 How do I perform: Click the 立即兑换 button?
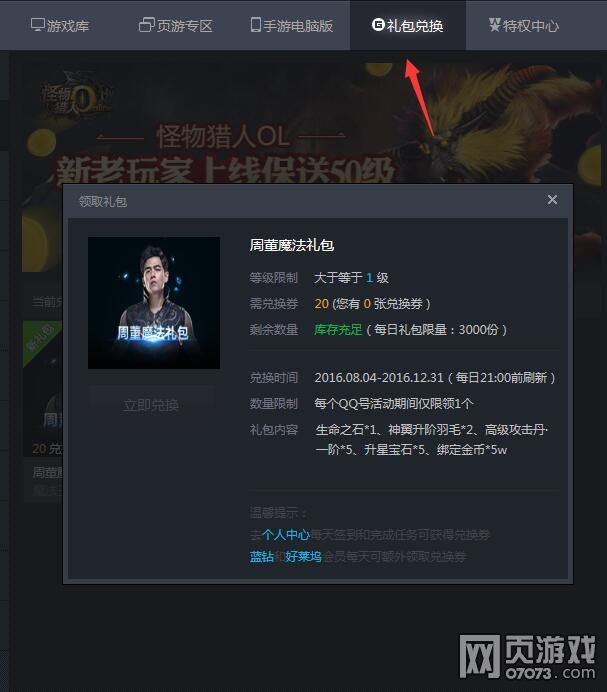pyautogui.click(x=151, y=405)
